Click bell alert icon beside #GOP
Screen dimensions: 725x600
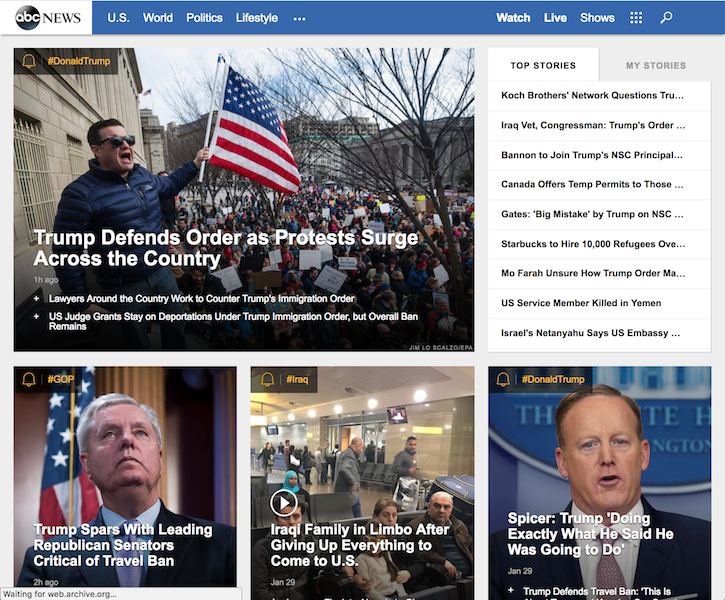[29, 380]
